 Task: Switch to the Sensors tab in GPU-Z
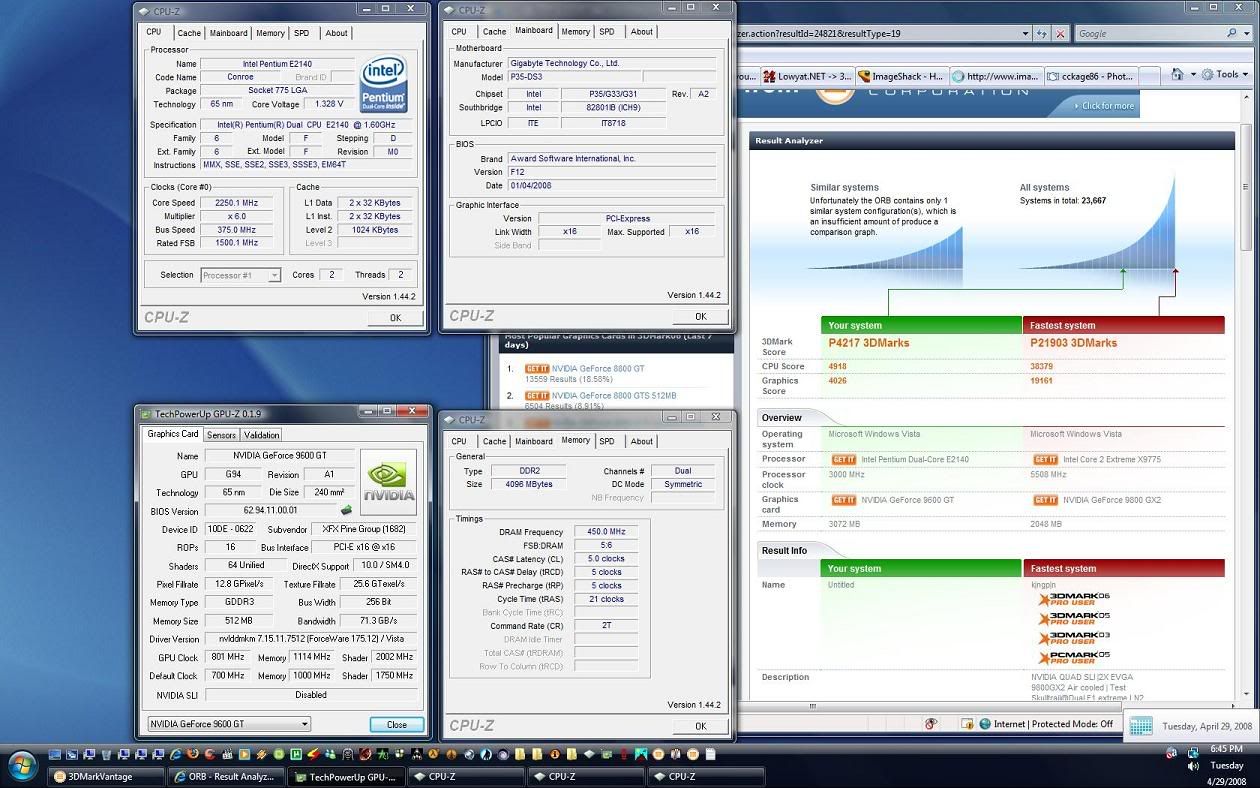221,435
